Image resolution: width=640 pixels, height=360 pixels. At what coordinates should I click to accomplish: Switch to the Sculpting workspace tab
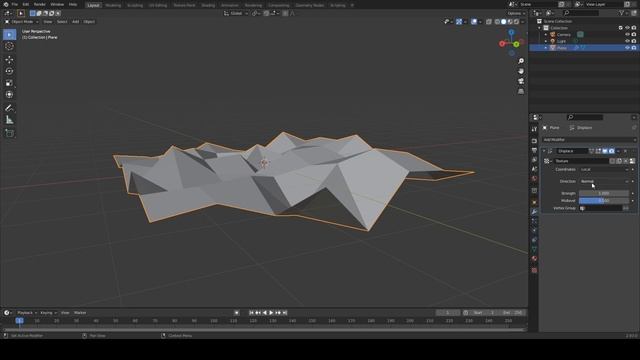(x=135, y=5)
